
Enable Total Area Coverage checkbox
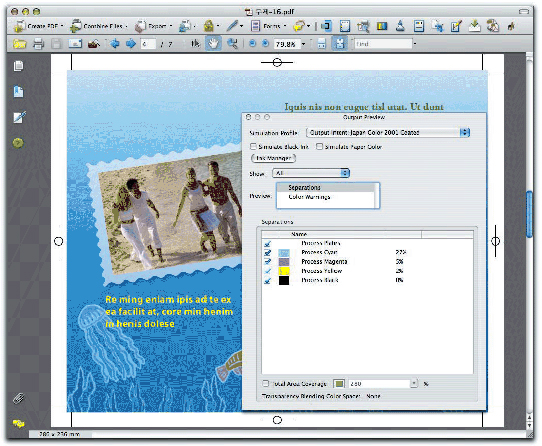pyautogui.click(x=265, y=383)
